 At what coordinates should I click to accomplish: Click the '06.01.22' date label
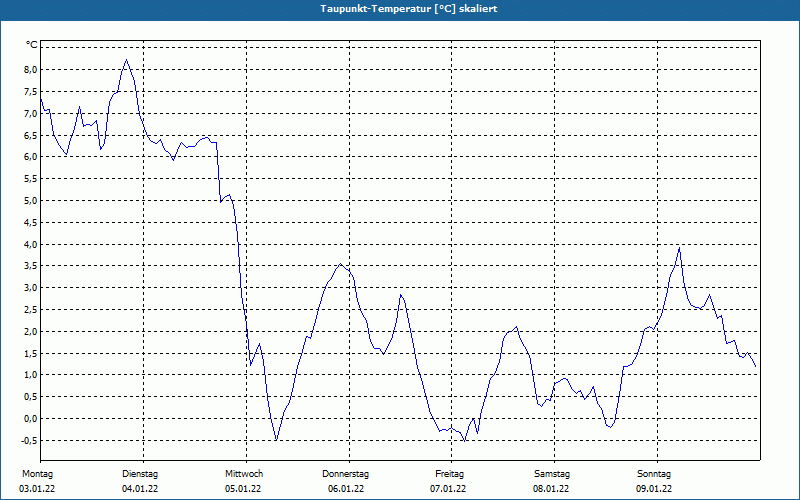coord(346,489)
